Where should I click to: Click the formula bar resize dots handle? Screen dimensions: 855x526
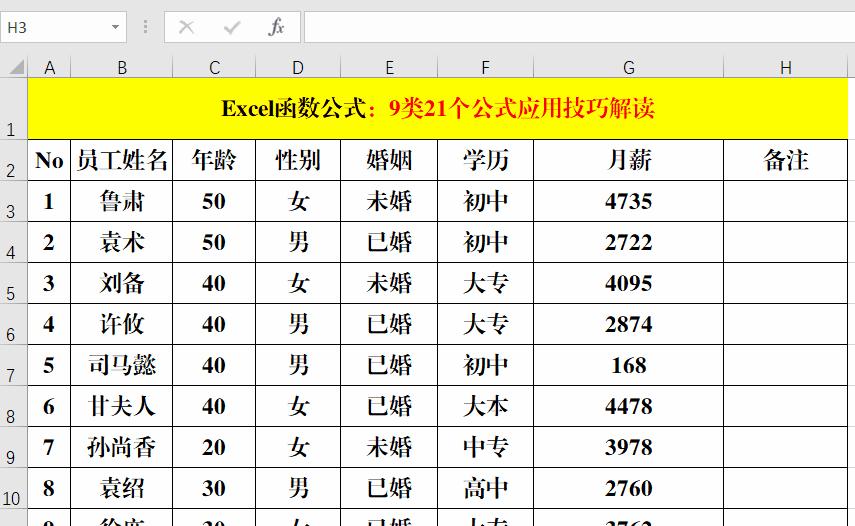(145, 27)
